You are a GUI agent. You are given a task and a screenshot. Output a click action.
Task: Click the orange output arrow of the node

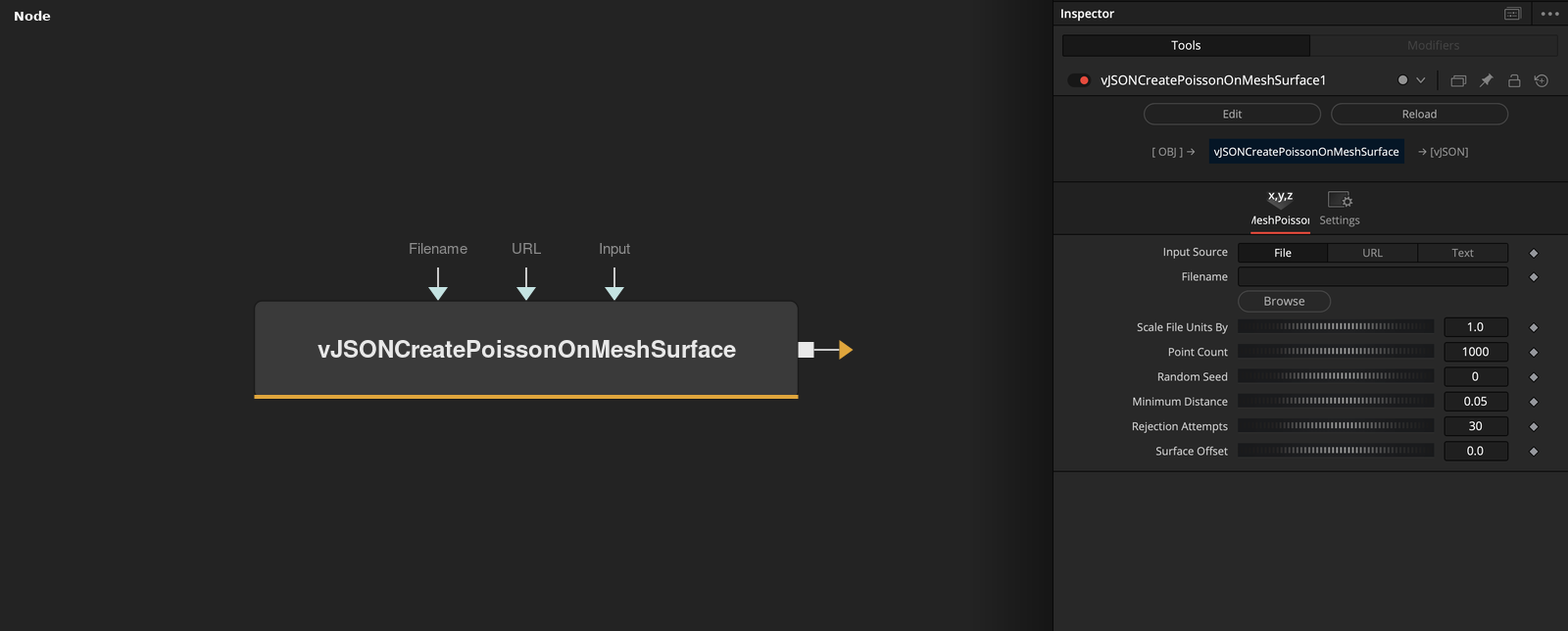pyautogui.click(x=846, y=350)
